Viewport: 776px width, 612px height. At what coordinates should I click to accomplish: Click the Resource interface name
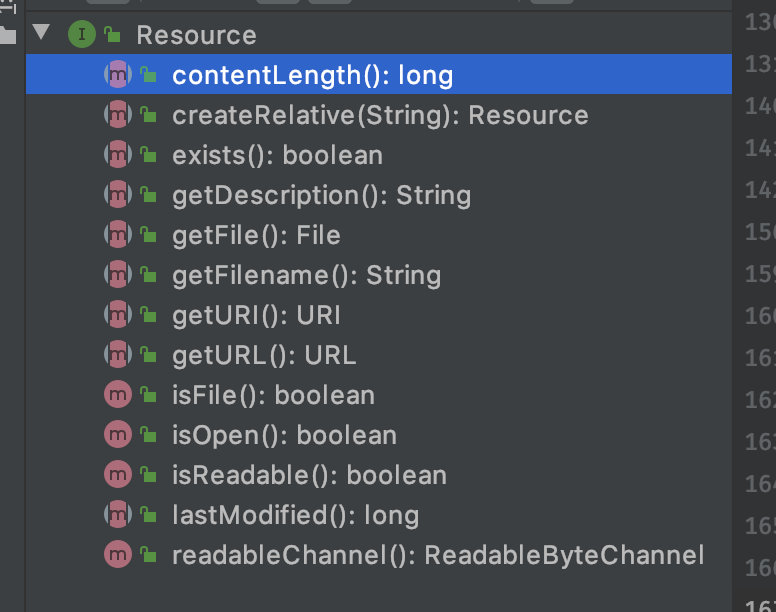(x=196, y=35)
